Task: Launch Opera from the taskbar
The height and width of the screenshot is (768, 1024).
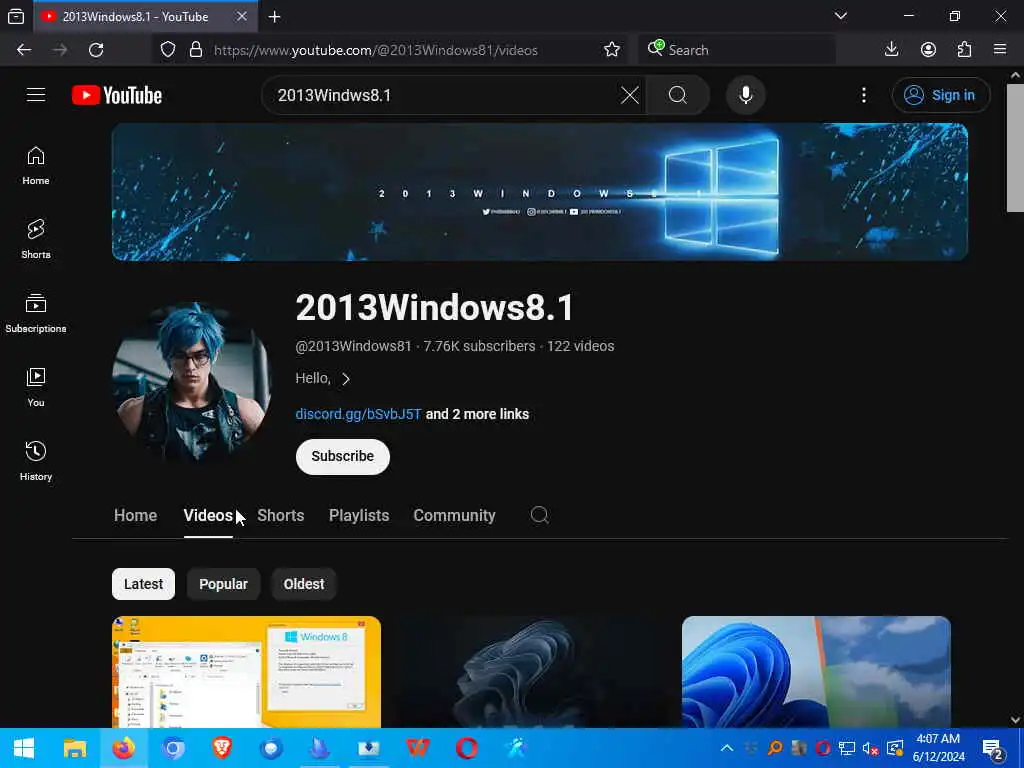Action: 466,748
